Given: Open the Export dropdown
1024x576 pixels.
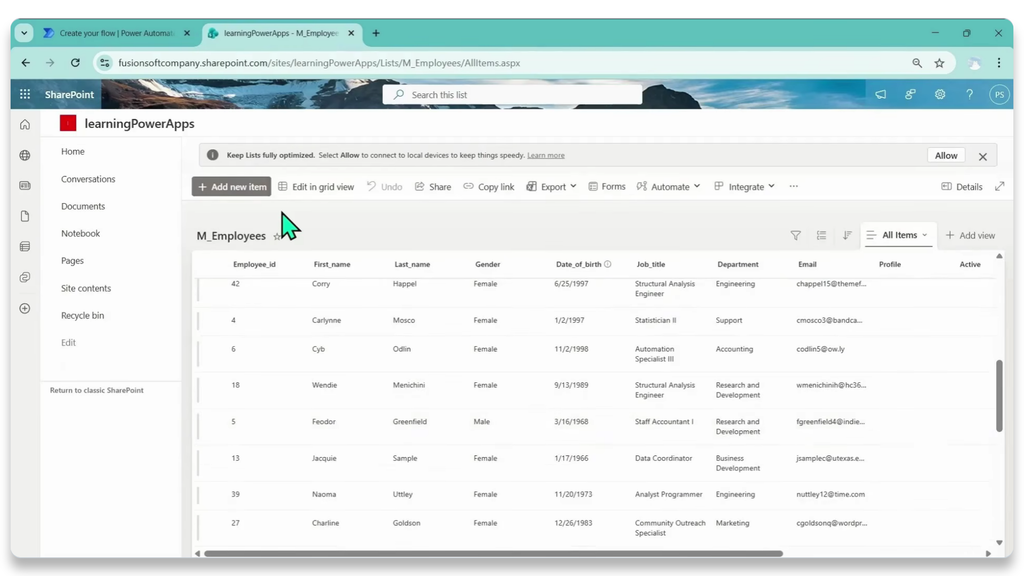Looking at the screenshot, I should (552, 186).
